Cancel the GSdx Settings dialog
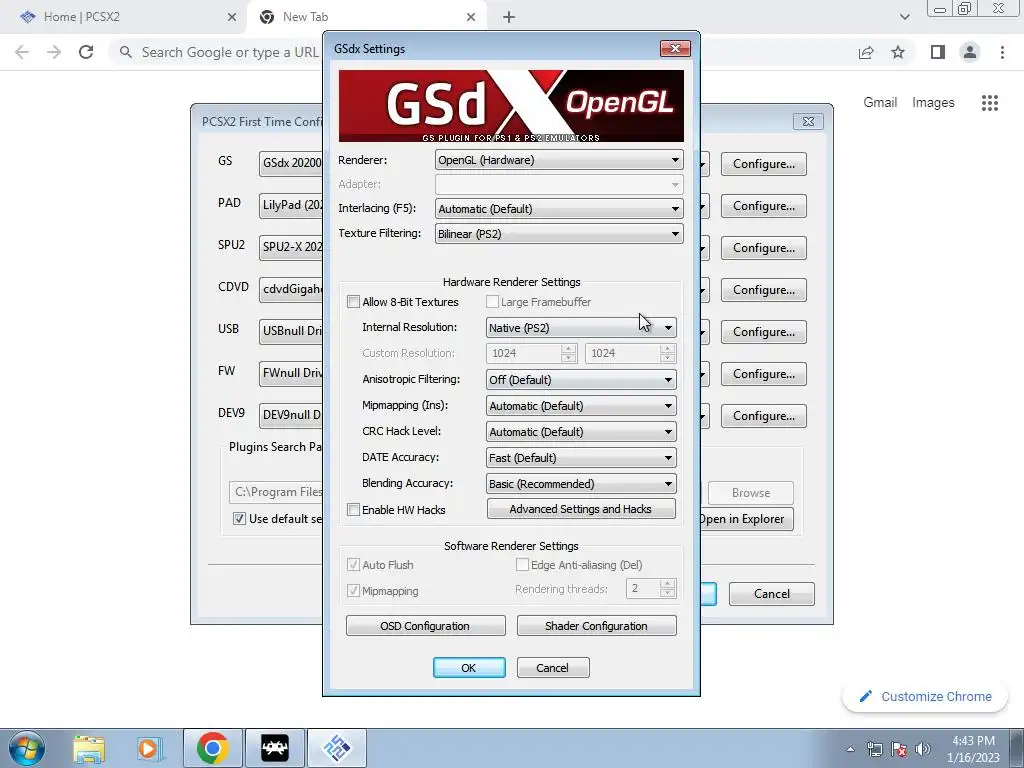The image size is (1024, 768). (x=552, y=667)
